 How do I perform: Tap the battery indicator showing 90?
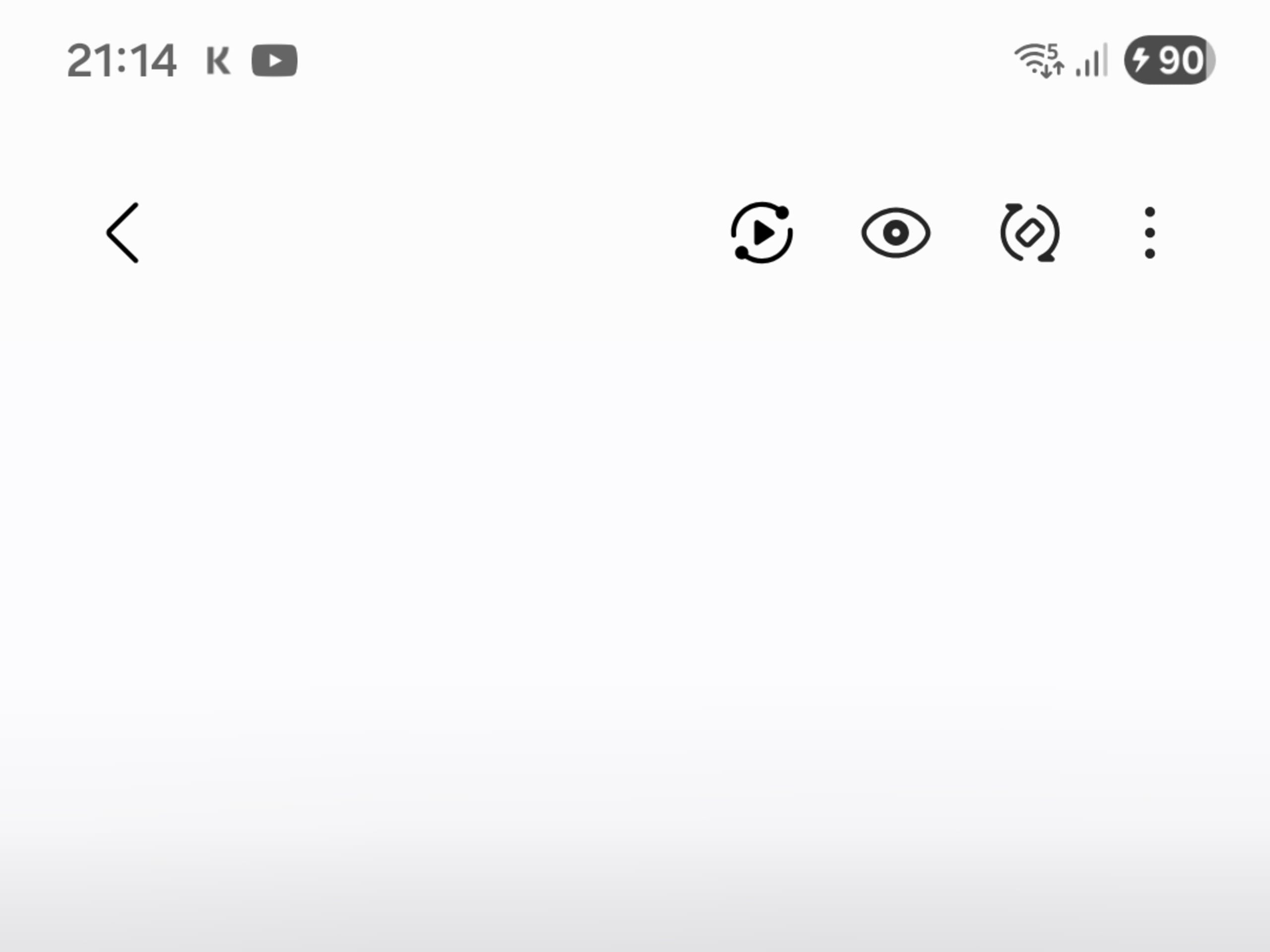pos(1169,59)
